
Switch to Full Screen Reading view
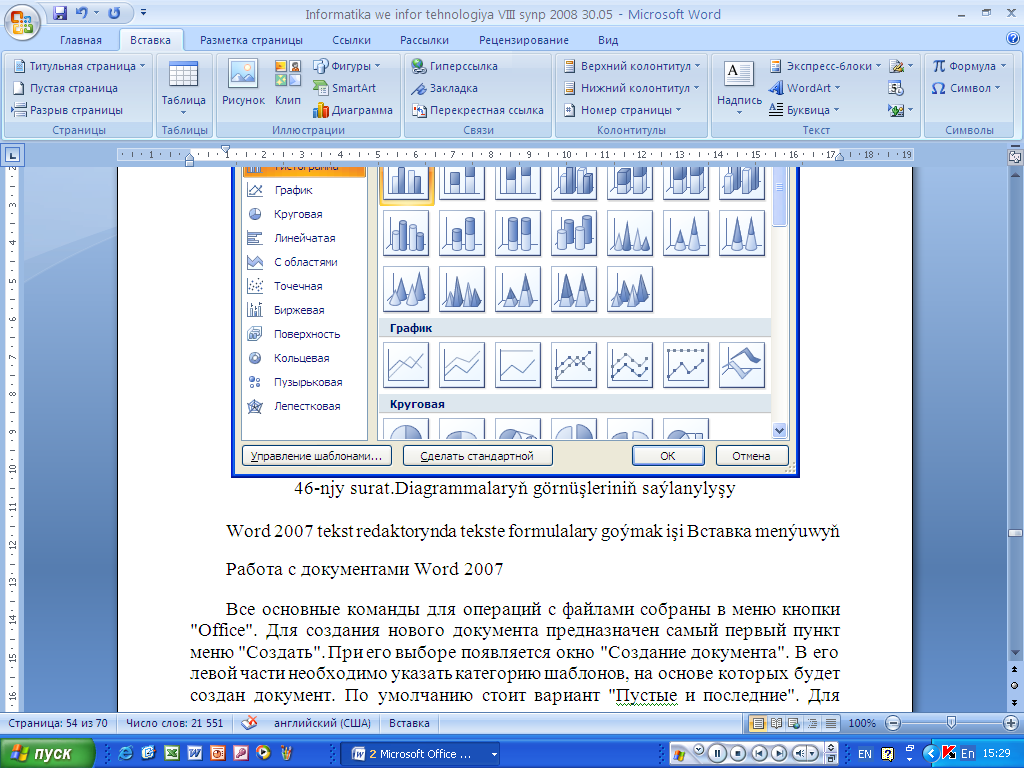[776, 723]
